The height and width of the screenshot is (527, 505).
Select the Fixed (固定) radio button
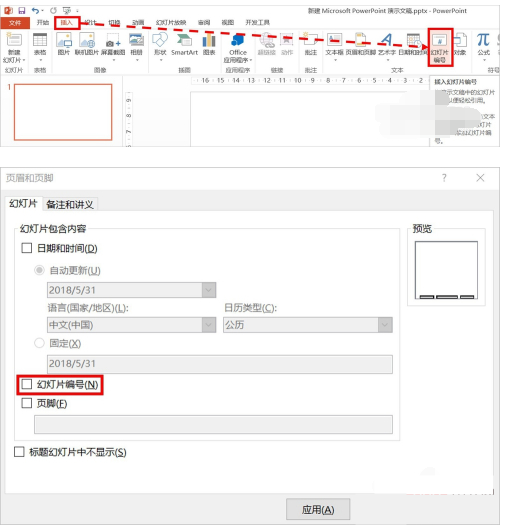39,343
